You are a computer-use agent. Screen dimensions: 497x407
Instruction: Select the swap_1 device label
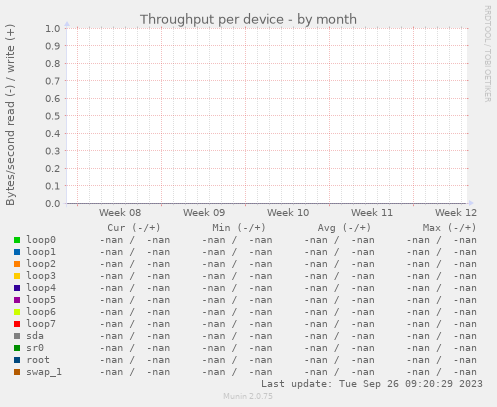(44, 372)
